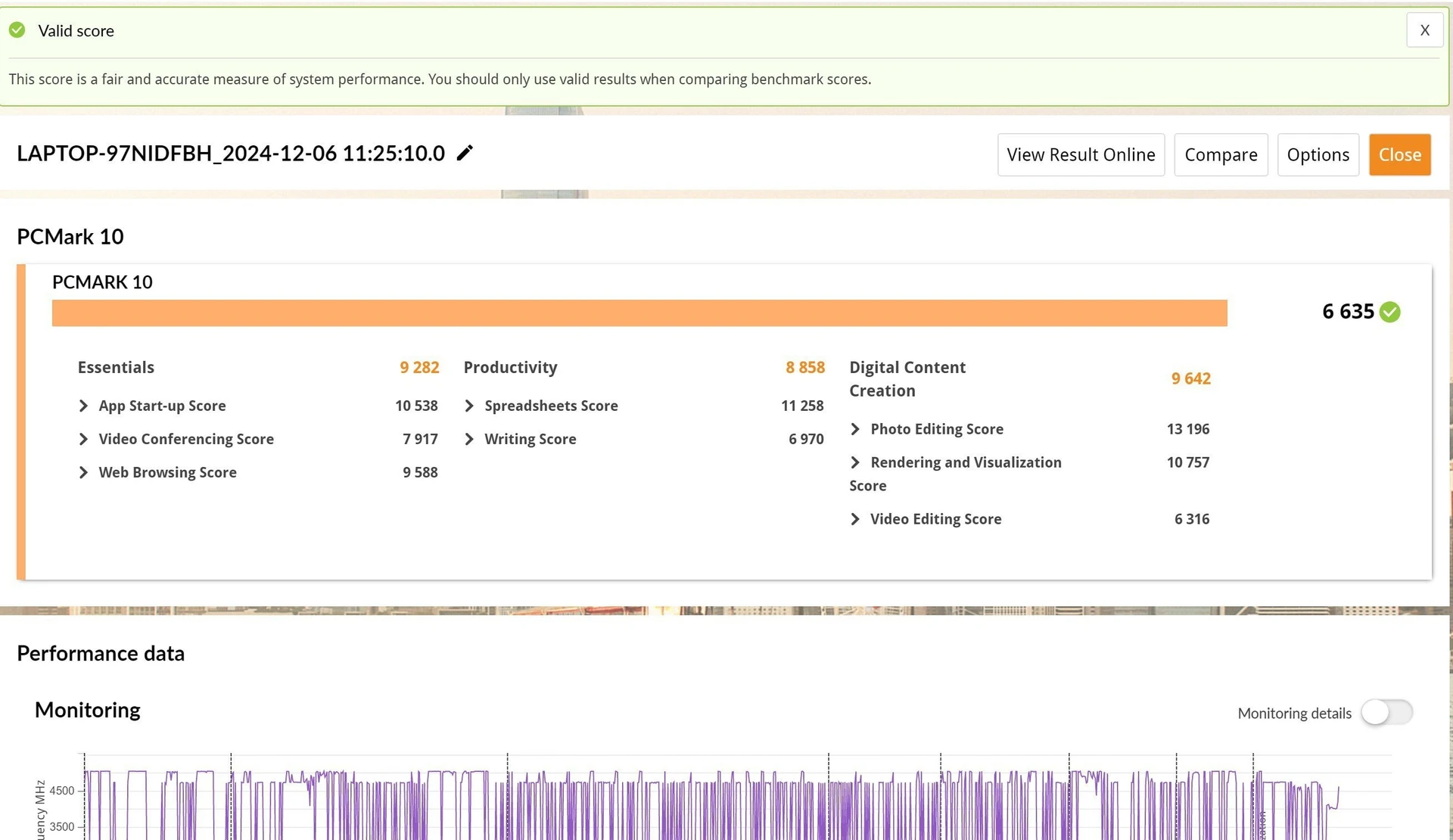Click the 3500 MHz axis label
The image size is (1453, 840).
click(62, 826)
